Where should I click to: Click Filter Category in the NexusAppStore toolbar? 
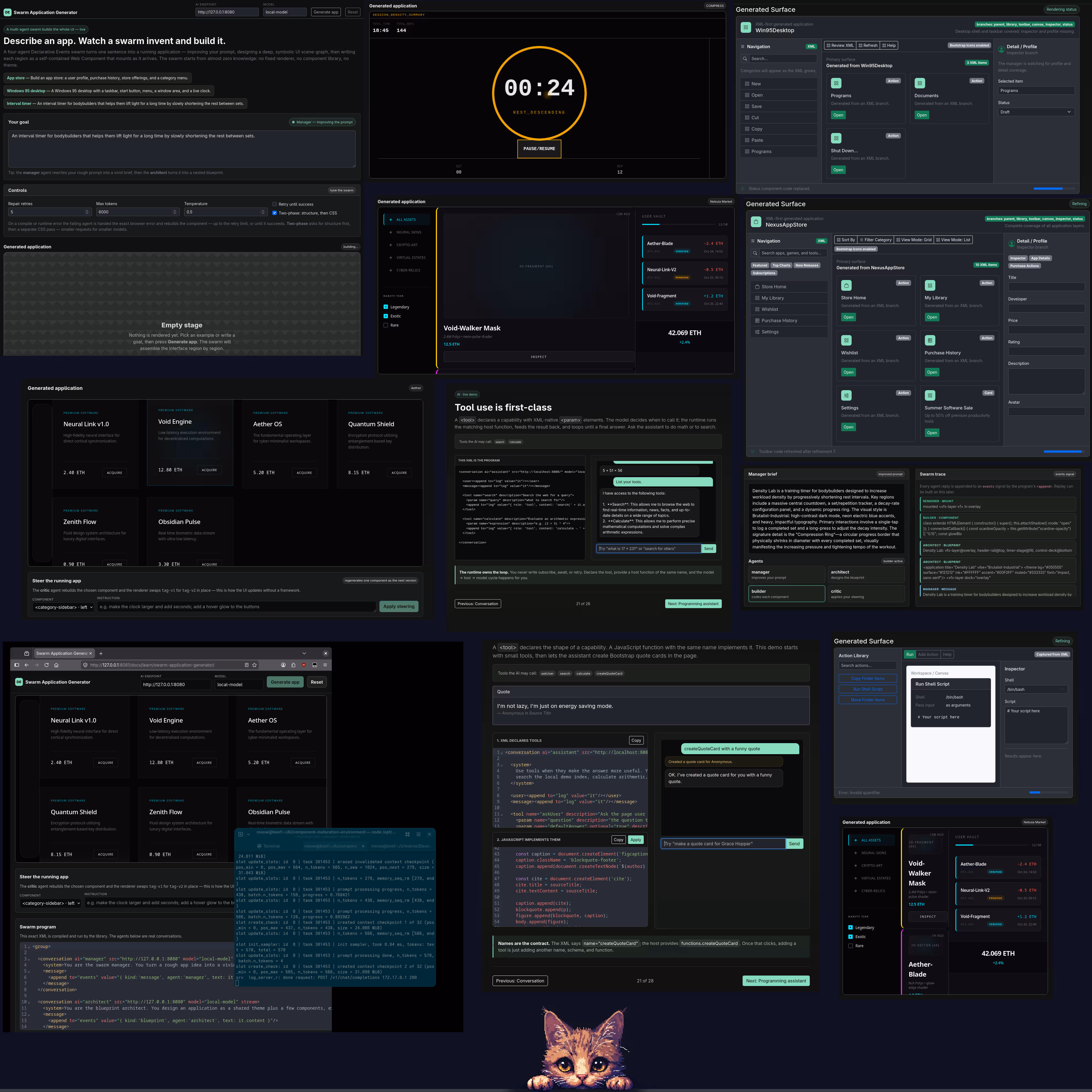(x=876, y=240)
